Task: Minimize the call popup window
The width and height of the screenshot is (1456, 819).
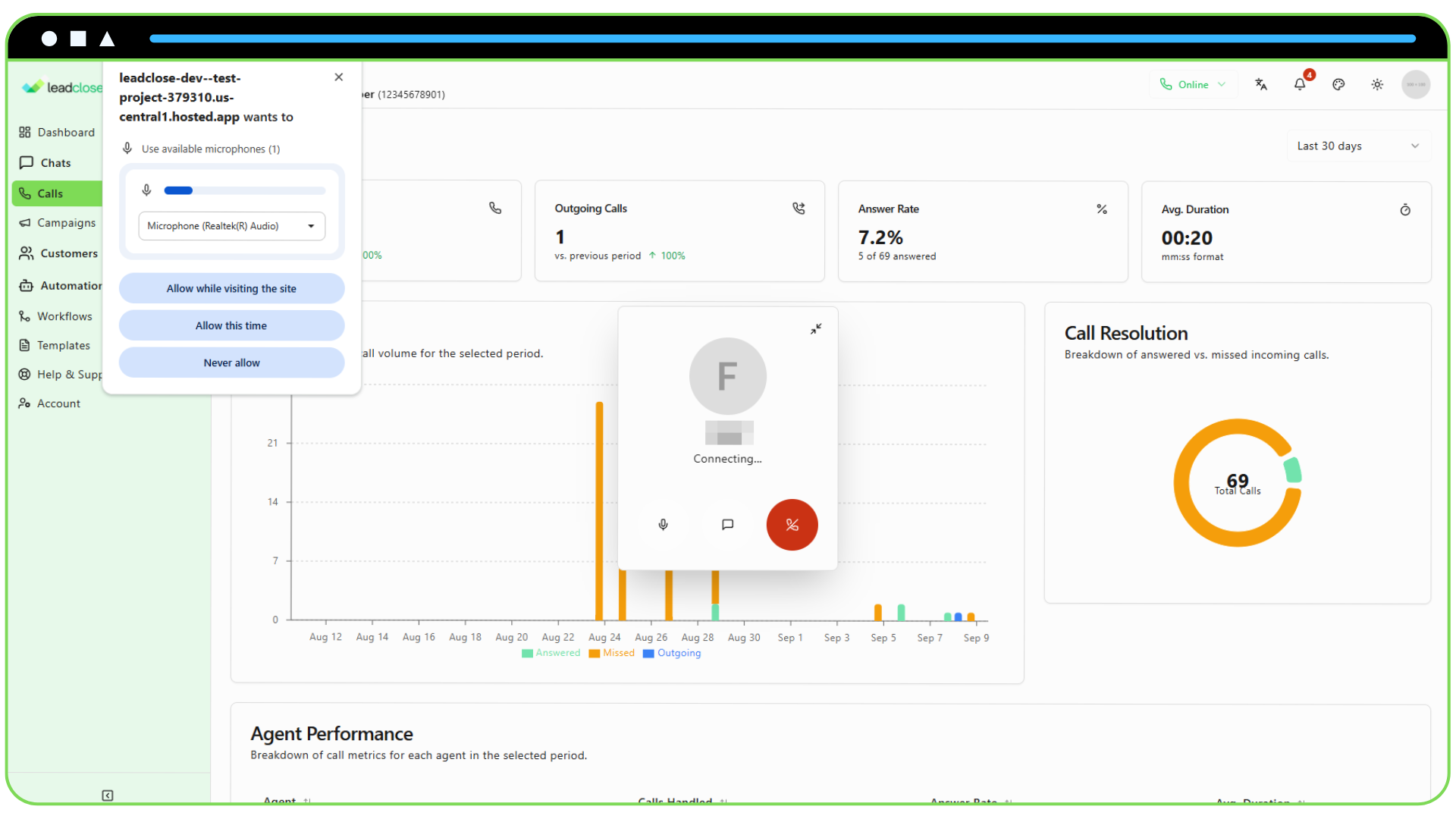Action: [x=816, y=328]
